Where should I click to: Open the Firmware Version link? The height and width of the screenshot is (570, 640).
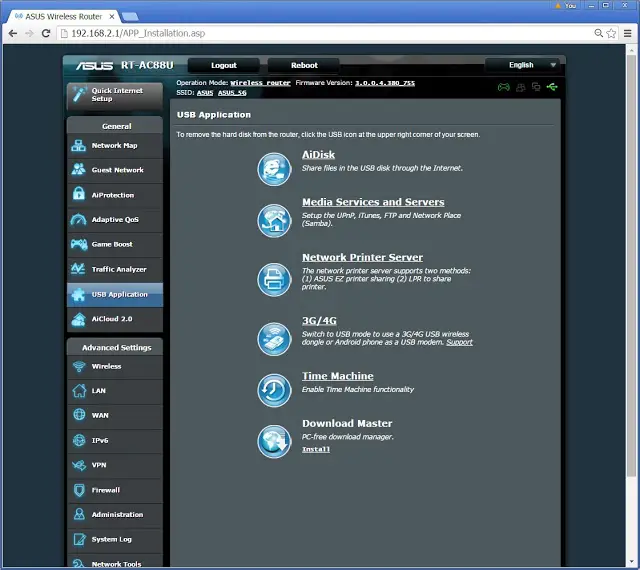[x=384, y=83]
